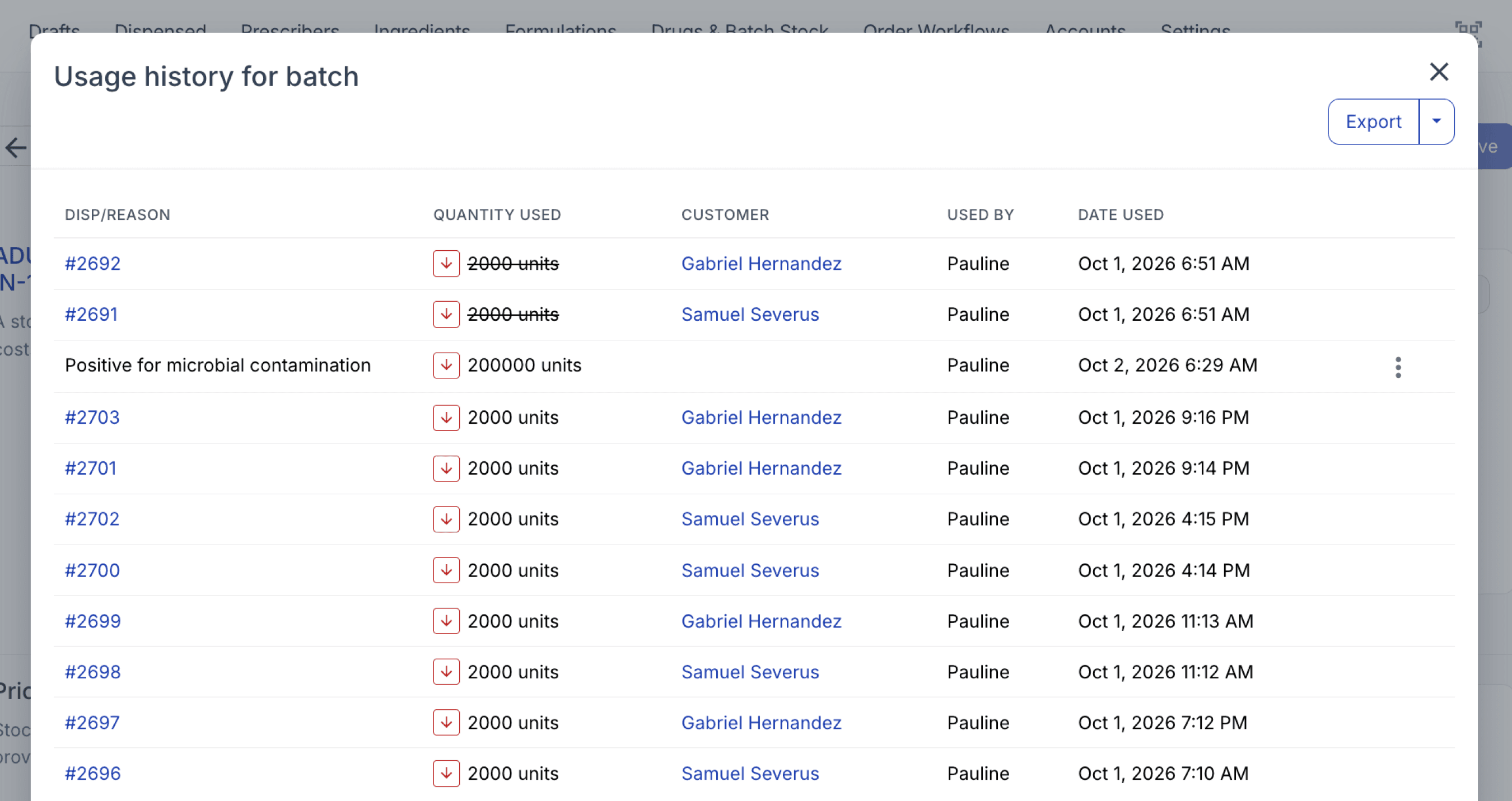The width and height of the screenshot is (1512, 801).
Task: Click the red down-arrow icon for #2700
Action: tap(446, 570)
